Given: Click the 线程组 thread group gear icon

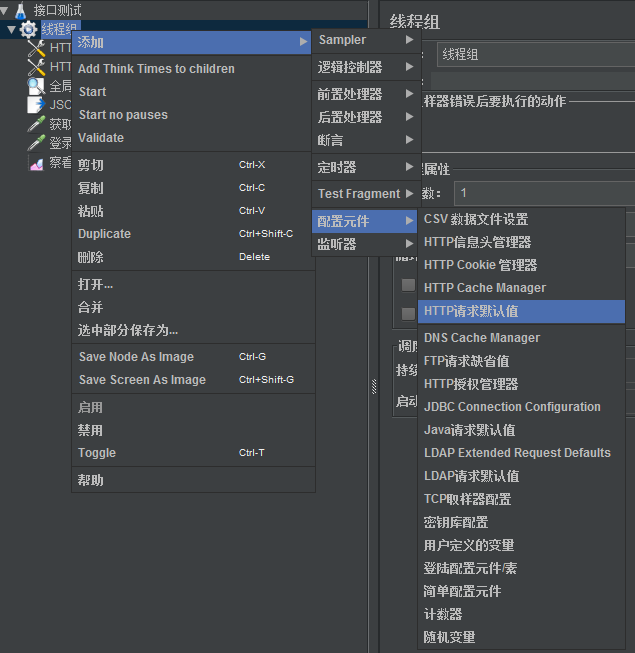Looking at the screenshot, I should (28, 30).
